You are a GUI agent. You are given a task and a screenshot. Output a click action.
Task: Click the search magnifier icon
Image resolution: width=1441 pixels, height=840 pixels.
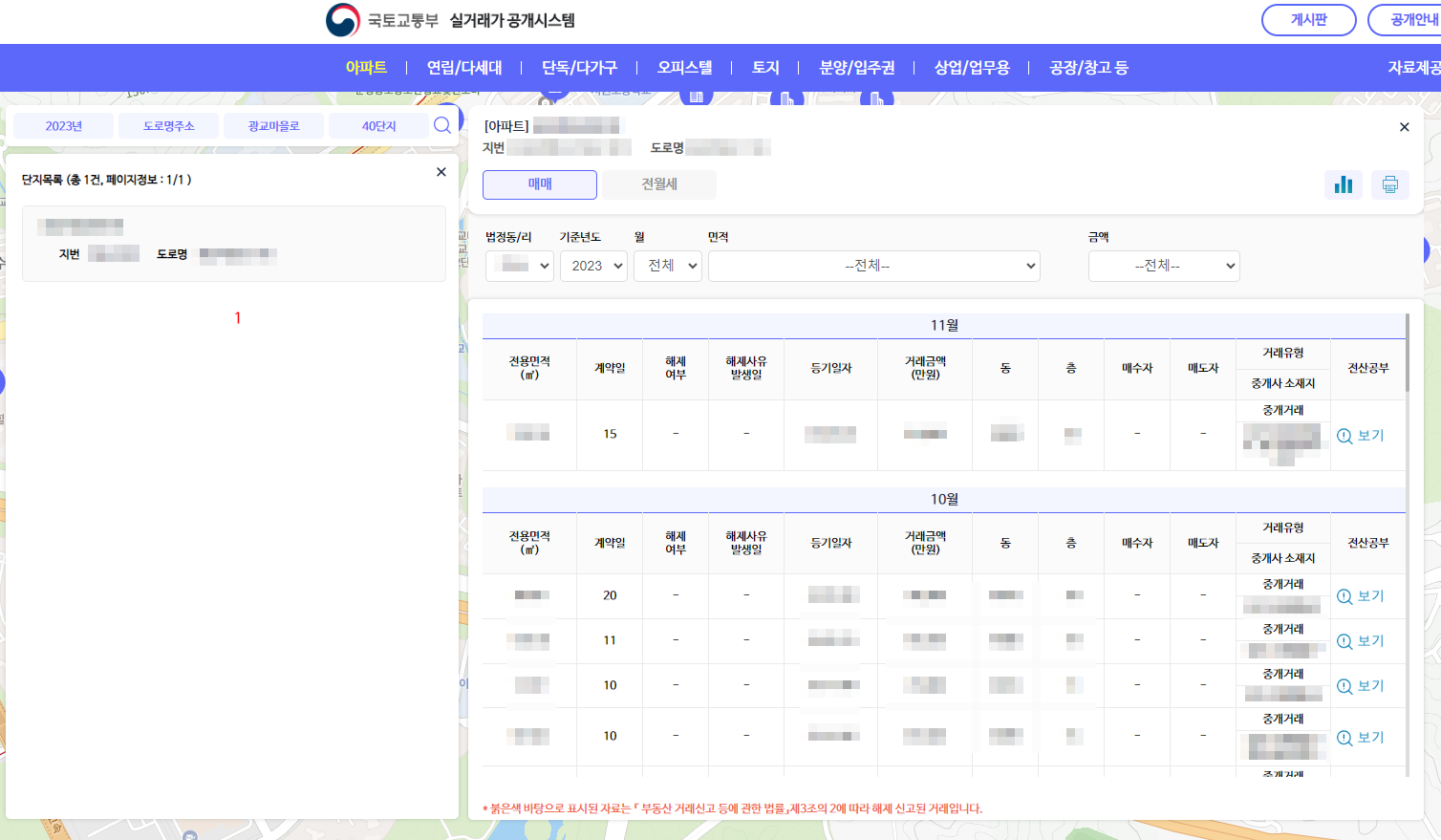tap(441, 125)
